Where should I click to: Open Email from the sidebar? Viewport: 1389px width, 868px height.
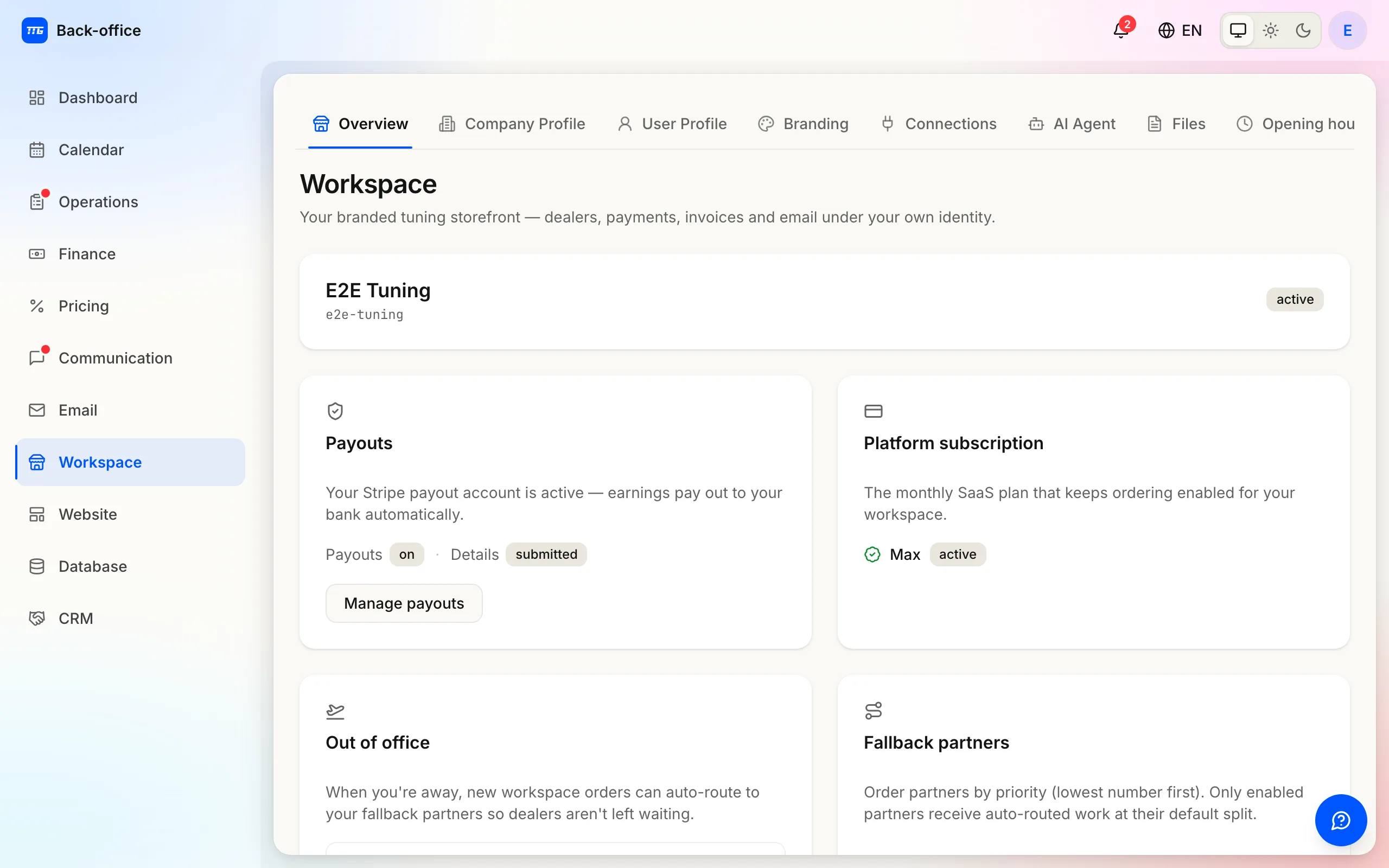[130, 410]
